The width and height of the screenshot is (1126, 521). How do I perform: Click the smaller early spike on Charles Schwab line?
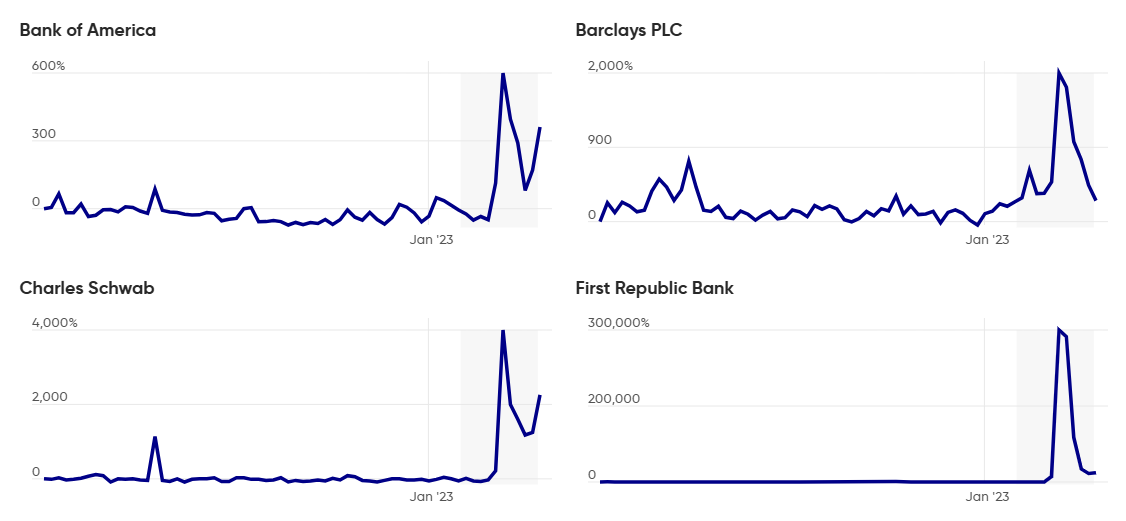154,437
